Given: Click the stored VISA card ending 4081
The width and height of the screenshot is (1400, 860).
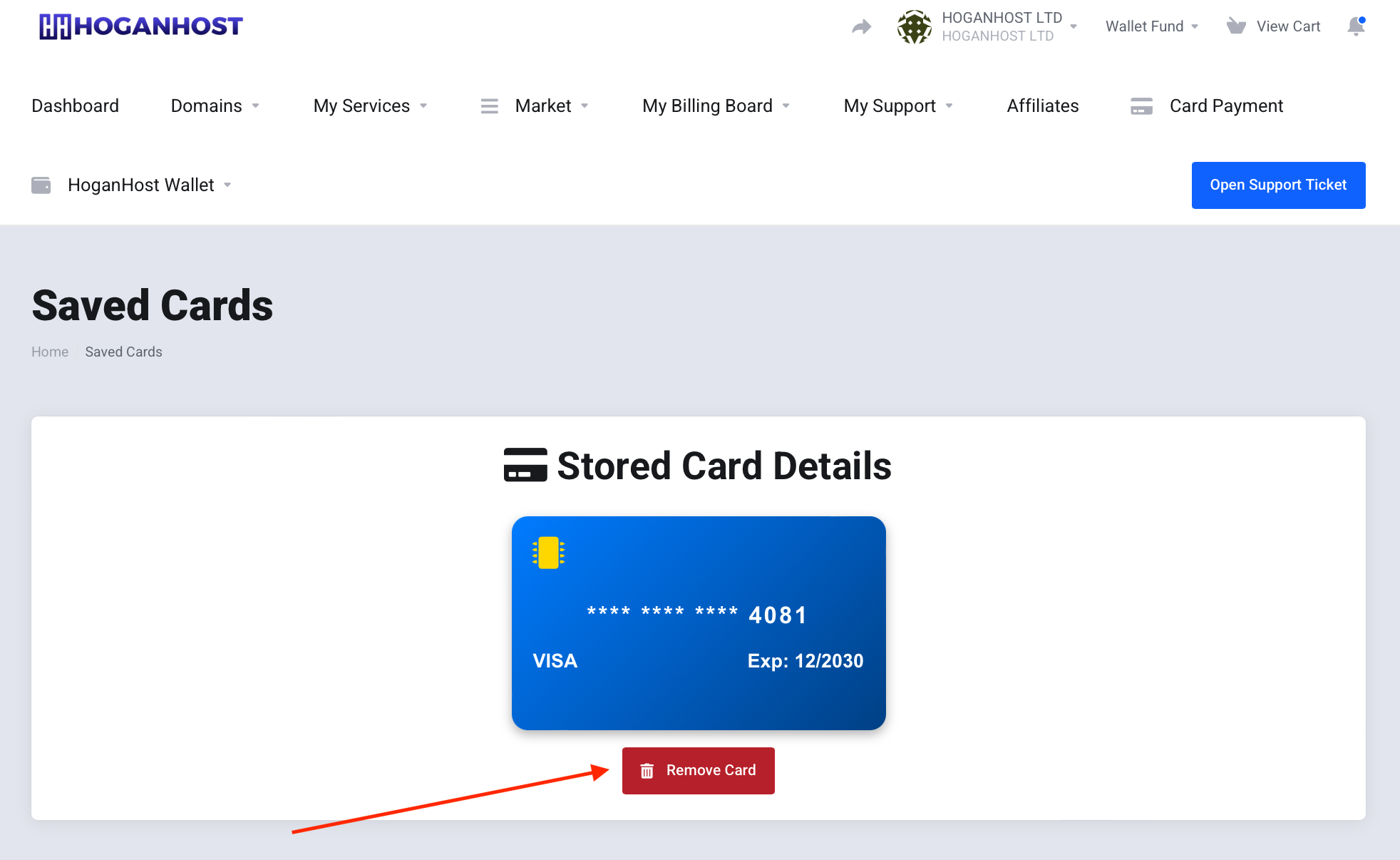Looking at the screenshot, I should pyautogui.click(x=699, y=623).
